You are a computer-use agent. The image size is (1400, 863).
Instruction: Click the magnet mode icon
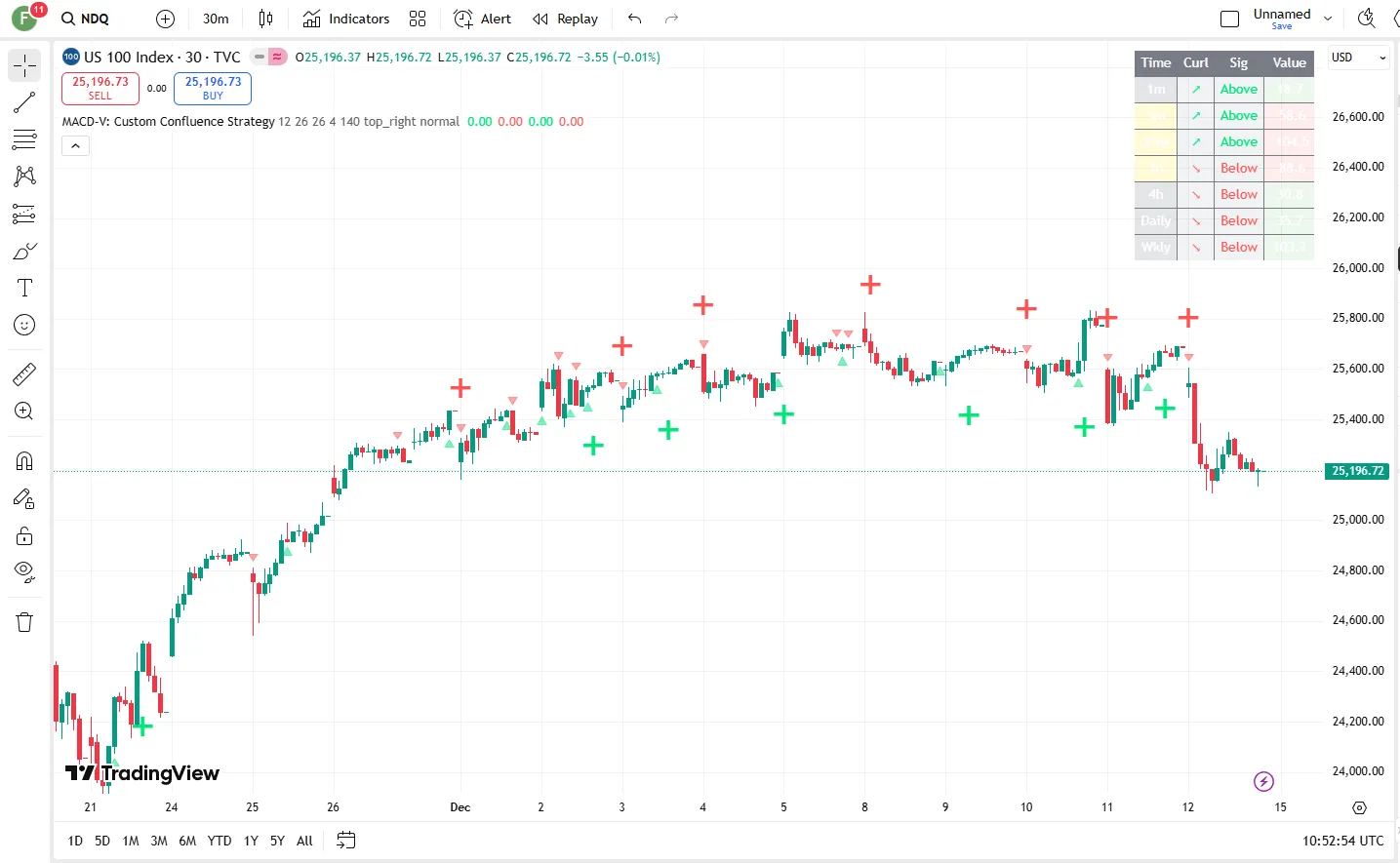click(x=24, y=461)
